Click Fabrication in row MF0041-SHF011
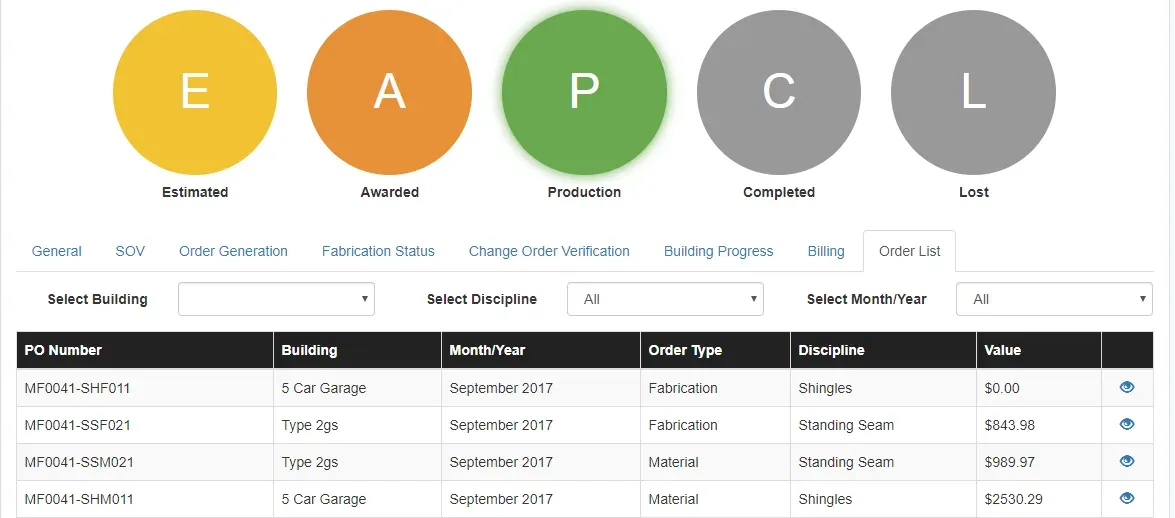 (x=683, y=388)
